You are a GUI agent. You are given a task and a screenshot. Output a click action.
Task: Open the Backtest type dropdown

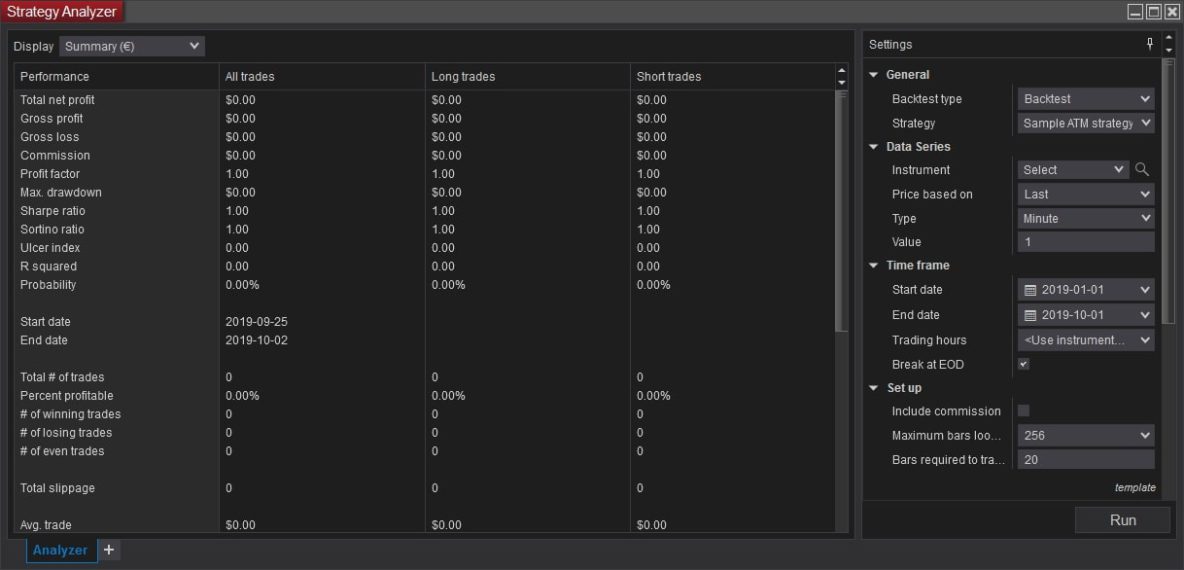pyautogui.click(x=1086, y=99)
